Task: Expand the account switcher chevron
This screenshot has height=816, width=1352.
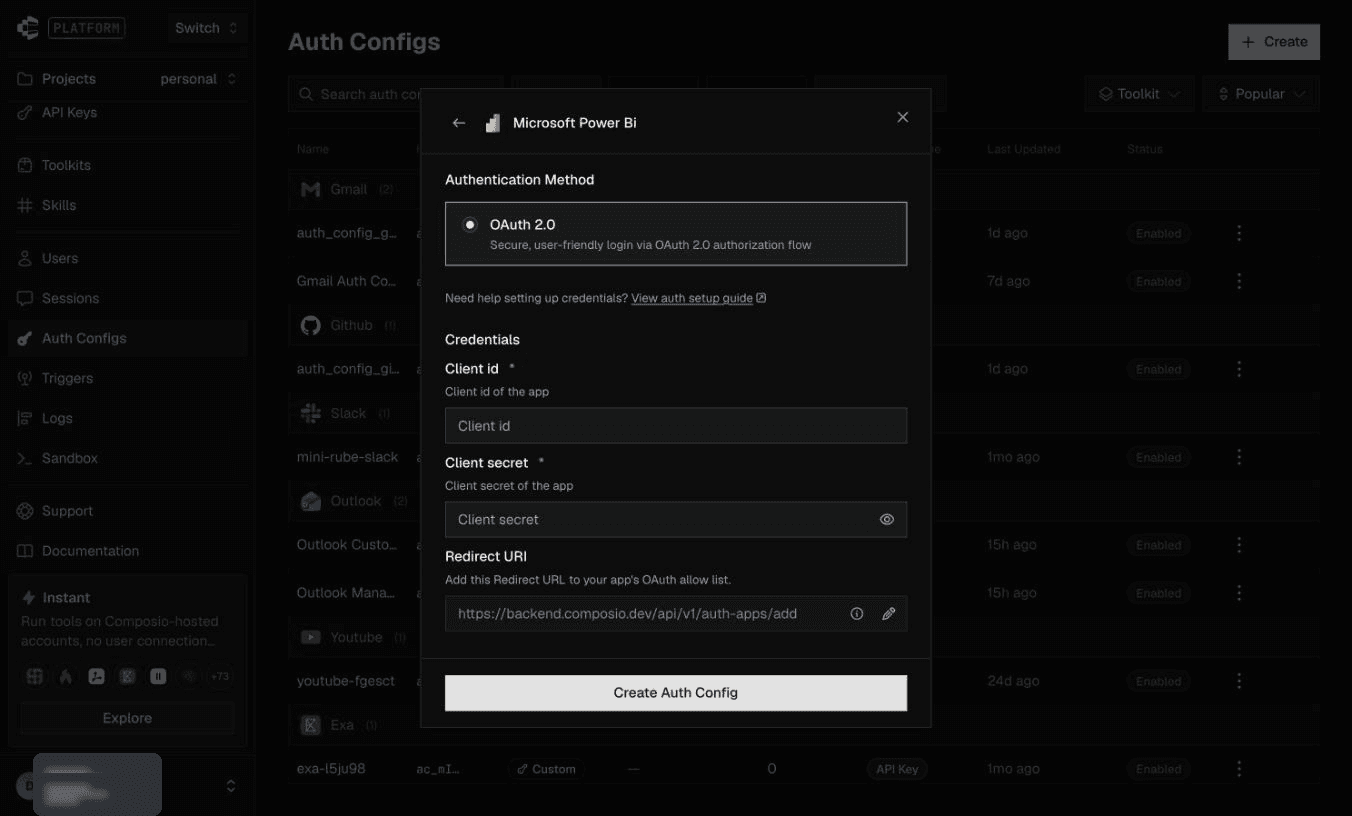Action: (231, 786)
